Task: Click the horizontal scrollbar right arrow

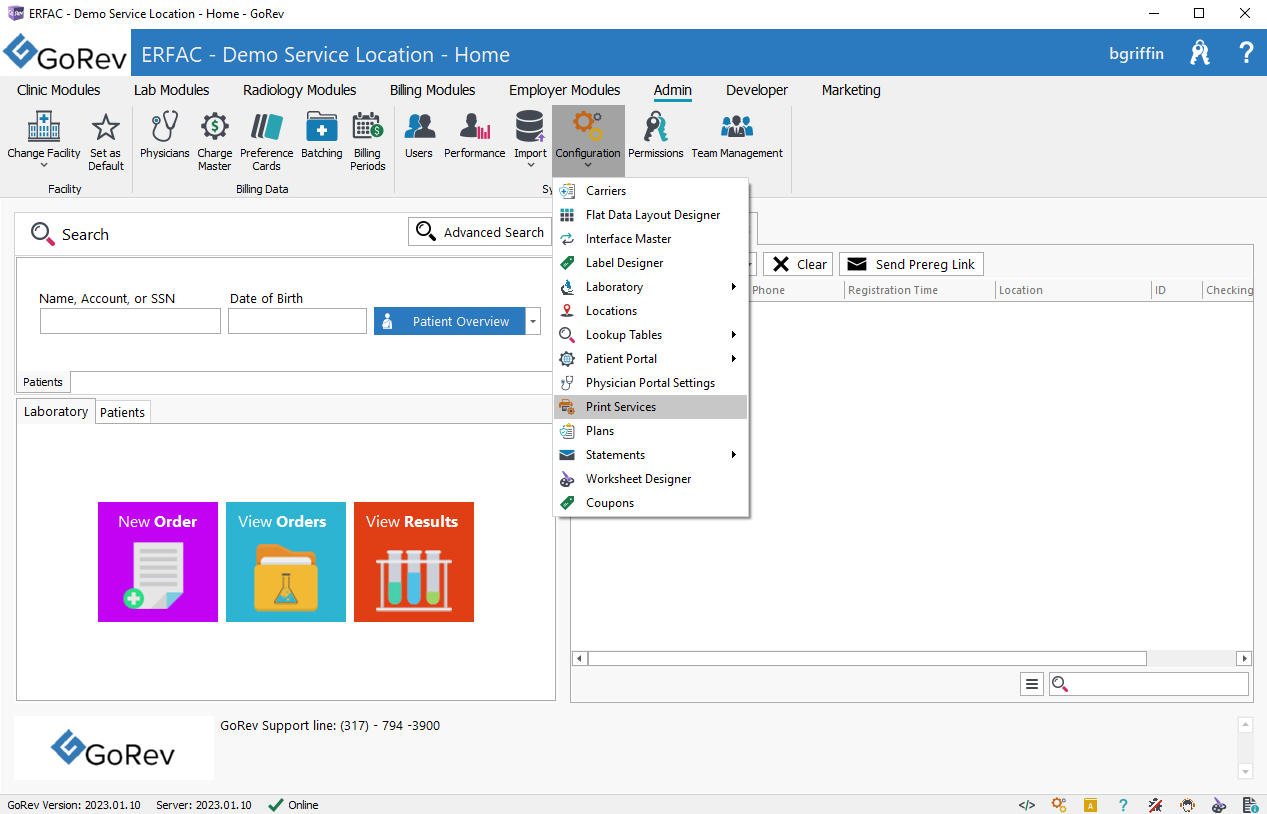Action: (x=1244, y=658)
